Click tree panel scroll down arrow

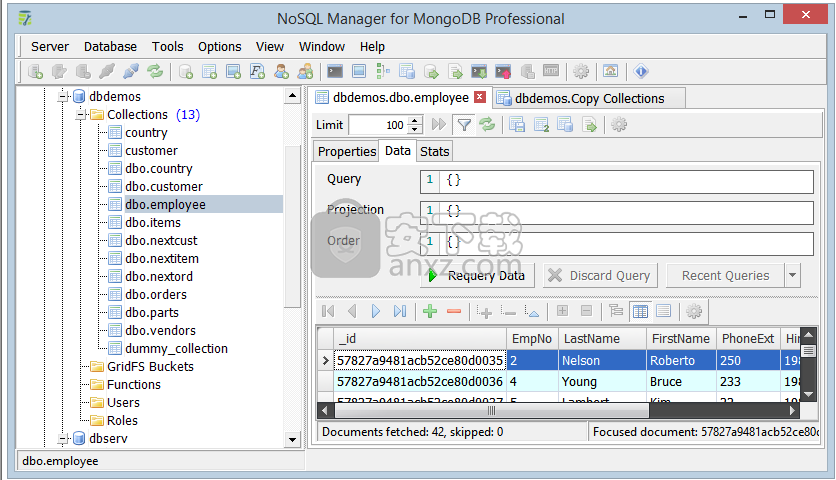(292, 440)
